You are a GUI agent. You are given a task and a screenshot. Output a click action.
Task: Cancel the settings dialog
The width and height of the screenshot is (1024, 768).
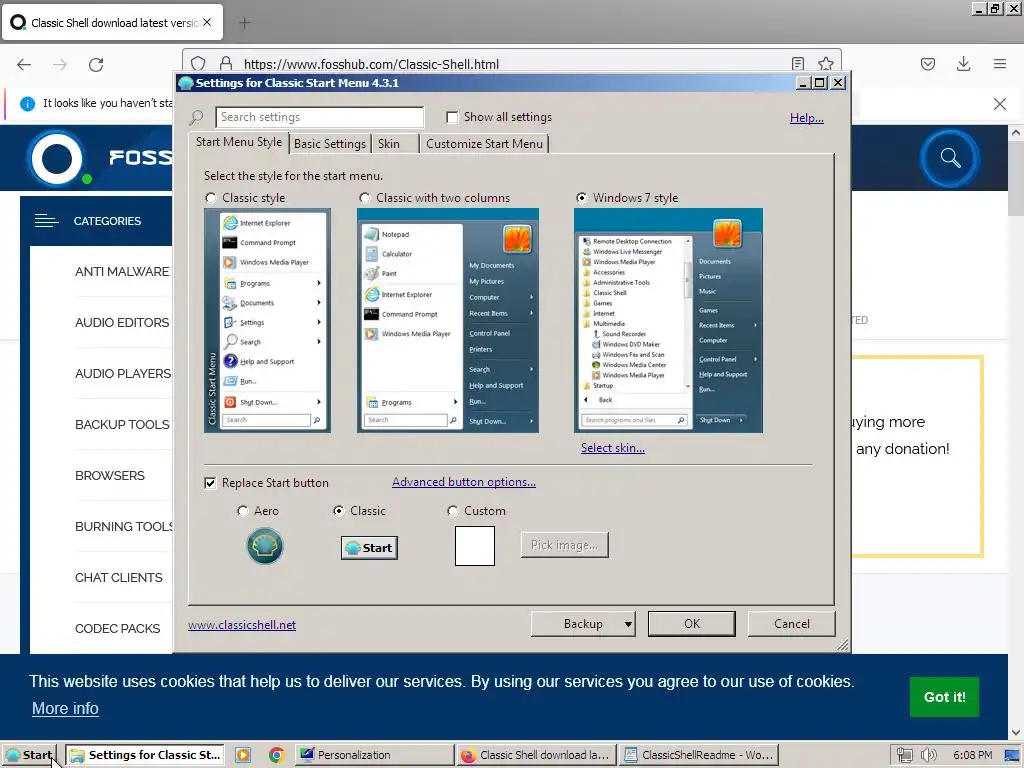(x=792, y=624)
